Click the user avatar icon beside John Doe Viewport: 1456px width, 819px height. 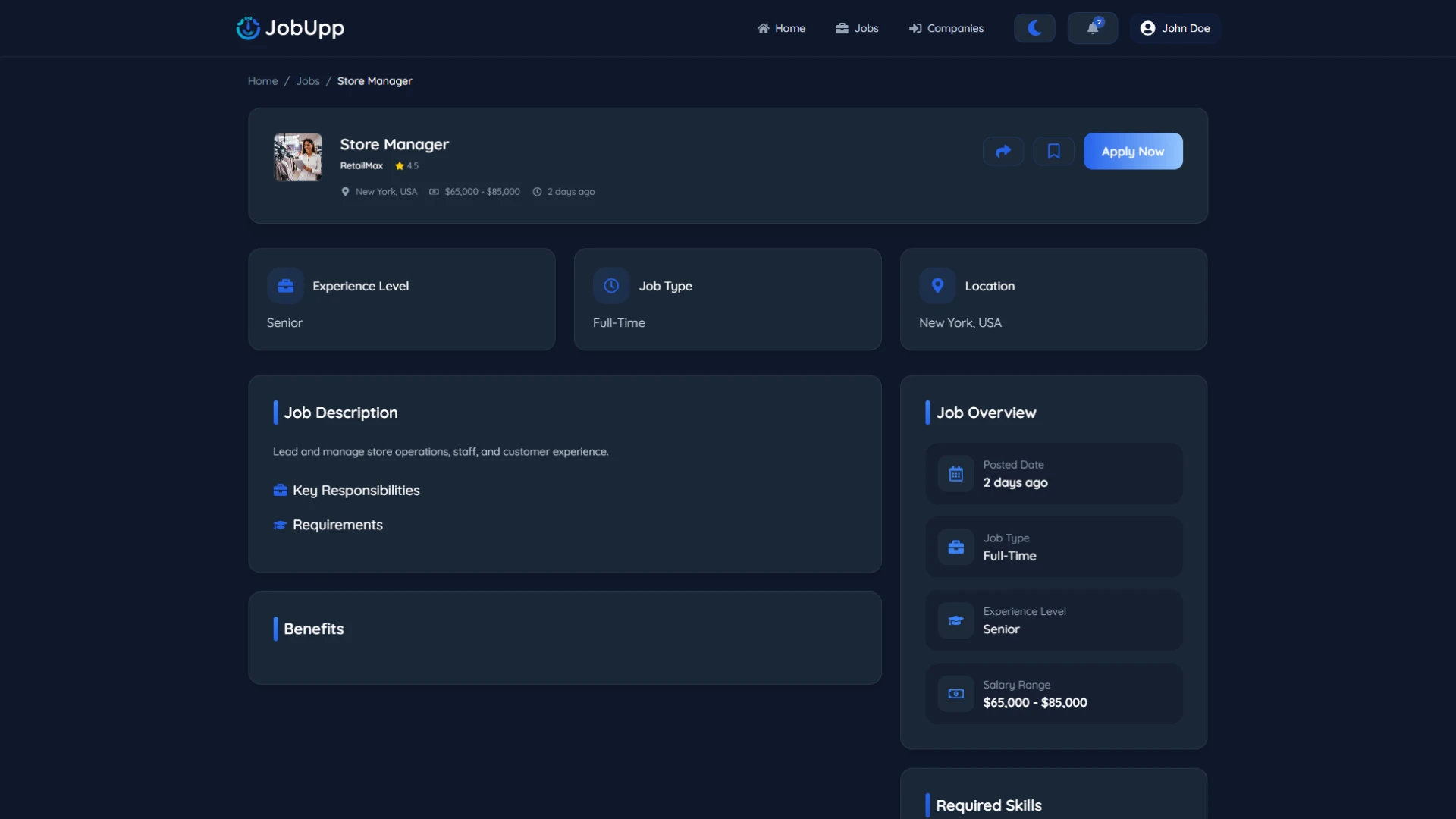click(x=1147, y=28)
